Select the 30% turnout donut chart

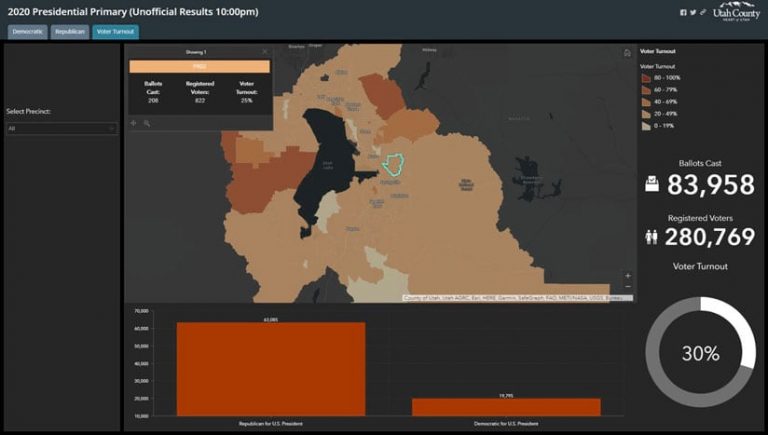700,352
